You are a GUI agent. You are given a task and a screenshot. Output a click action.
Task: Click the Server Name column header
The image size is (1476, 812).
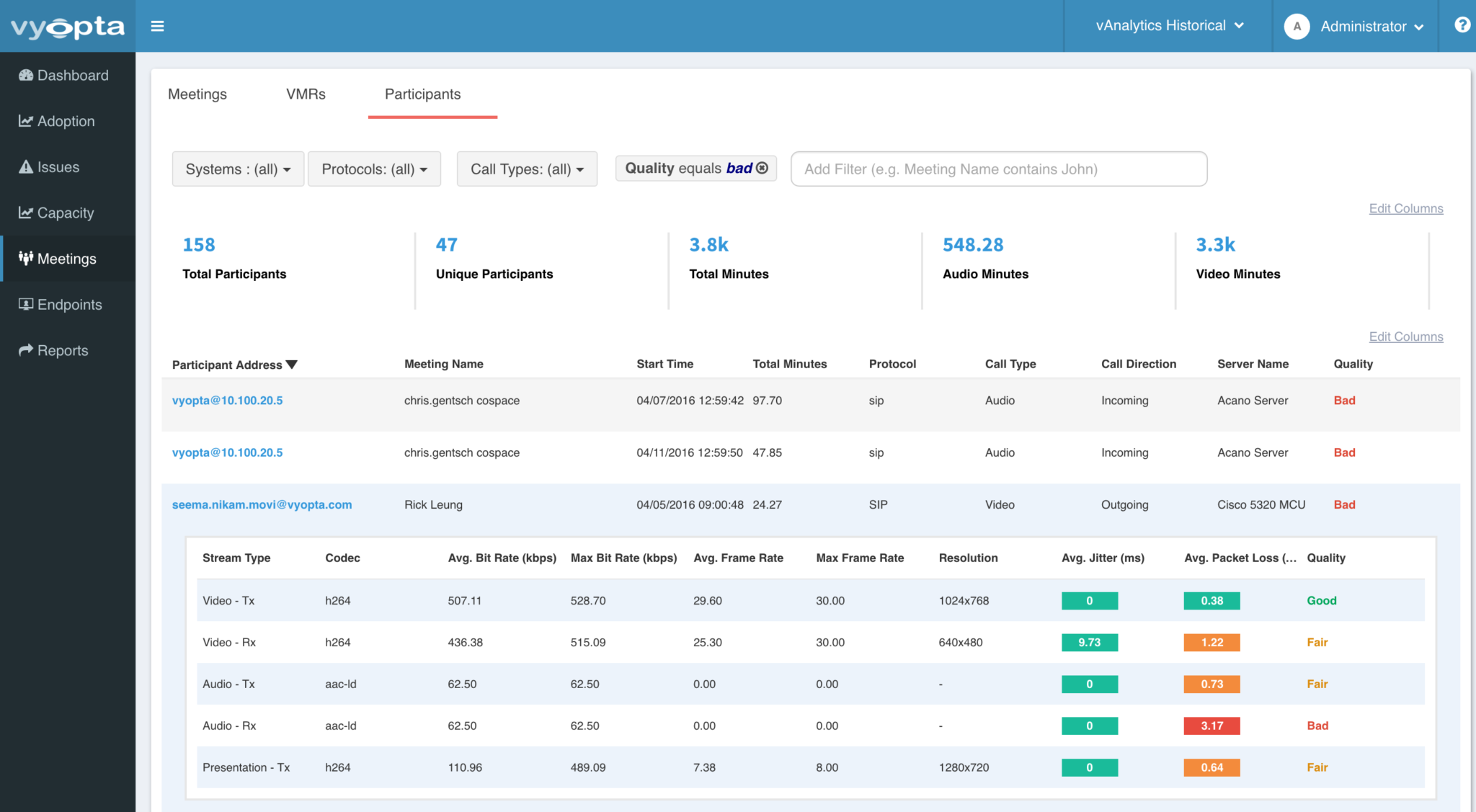click(1253, 365)
